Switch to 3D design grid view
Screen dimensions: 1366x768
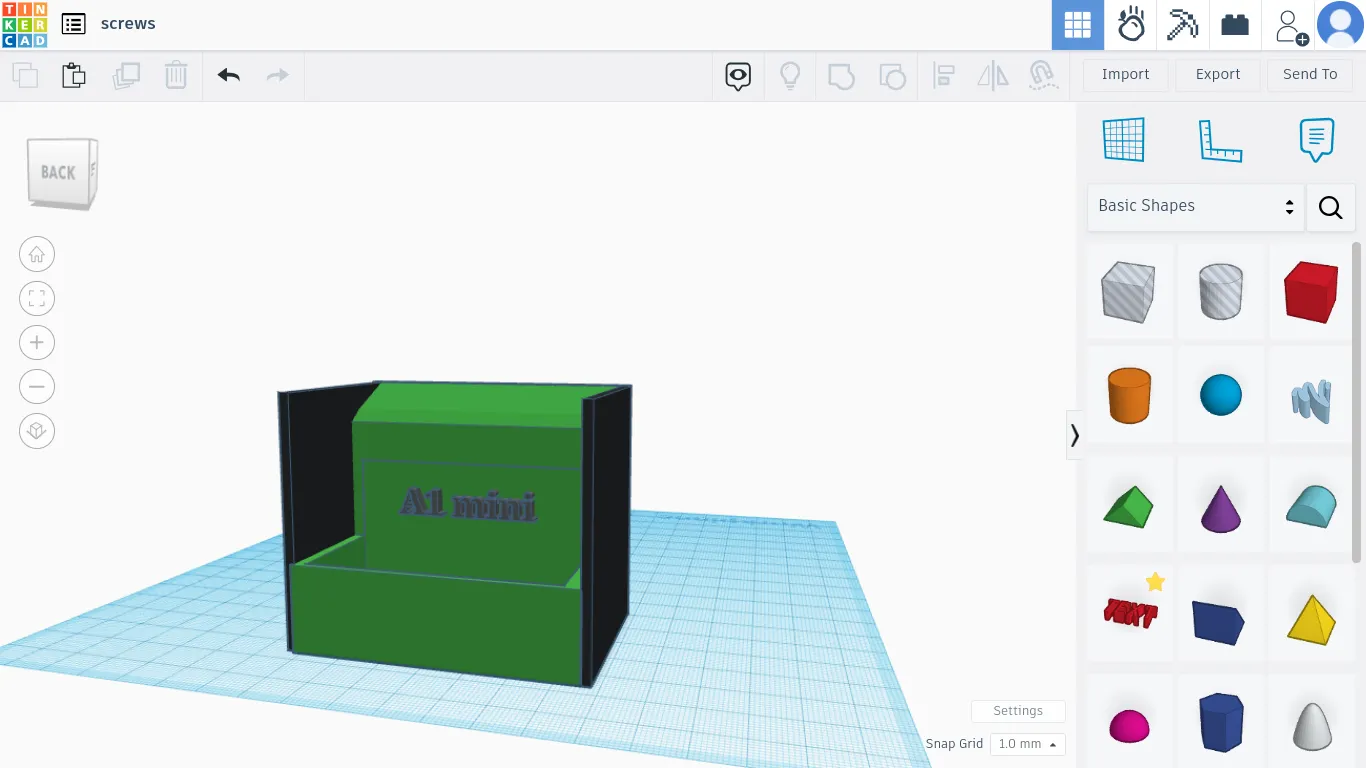pyautogui.click(x=1078, y=25)
